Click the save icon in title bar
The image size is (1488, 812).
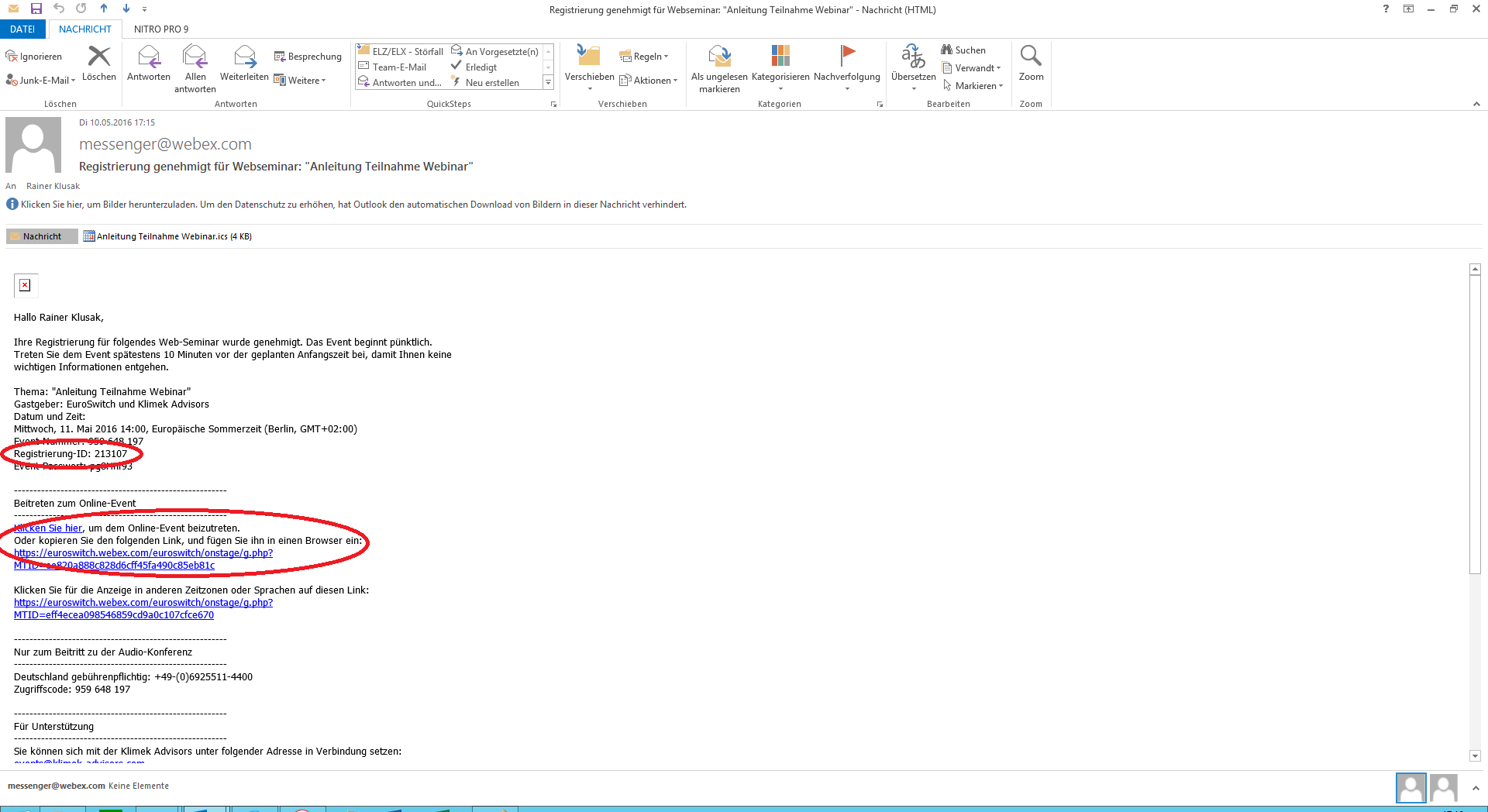click(x=36, y=9)
